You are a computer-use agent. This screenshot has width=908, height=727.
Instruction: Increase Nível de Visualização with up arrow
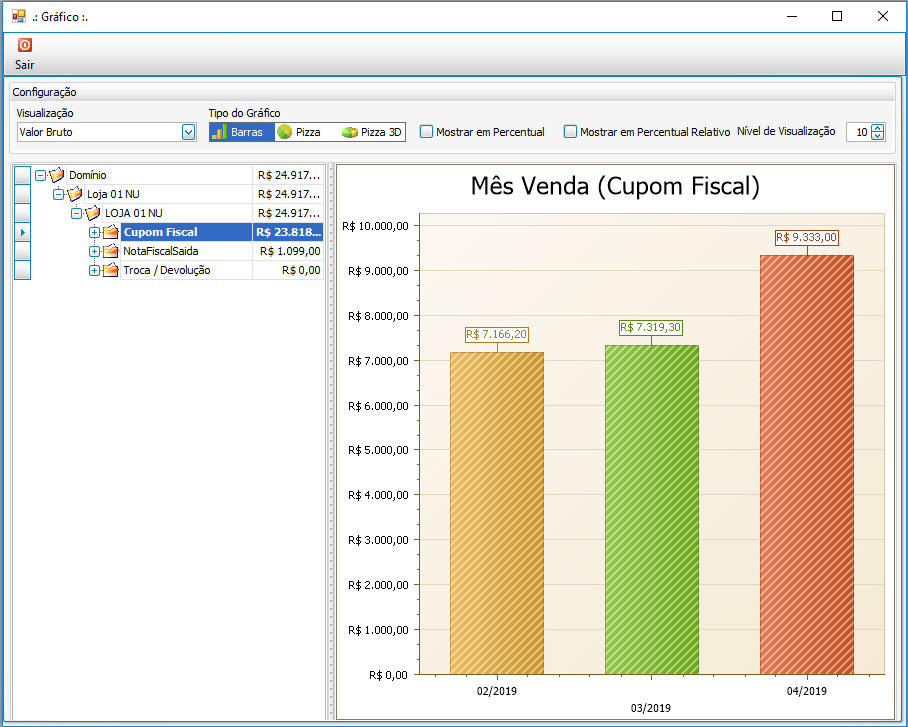[x=878, y=128]
